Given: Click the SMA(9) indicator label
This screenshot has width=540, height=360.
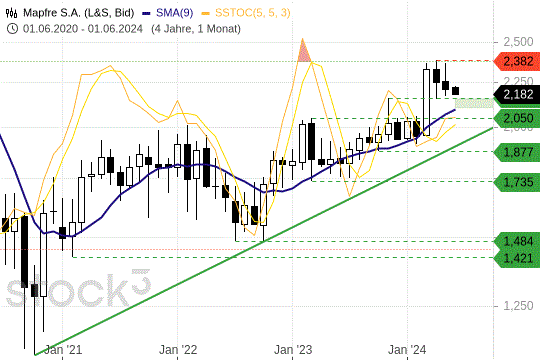Looking at the screenshot, I should 174,13.
